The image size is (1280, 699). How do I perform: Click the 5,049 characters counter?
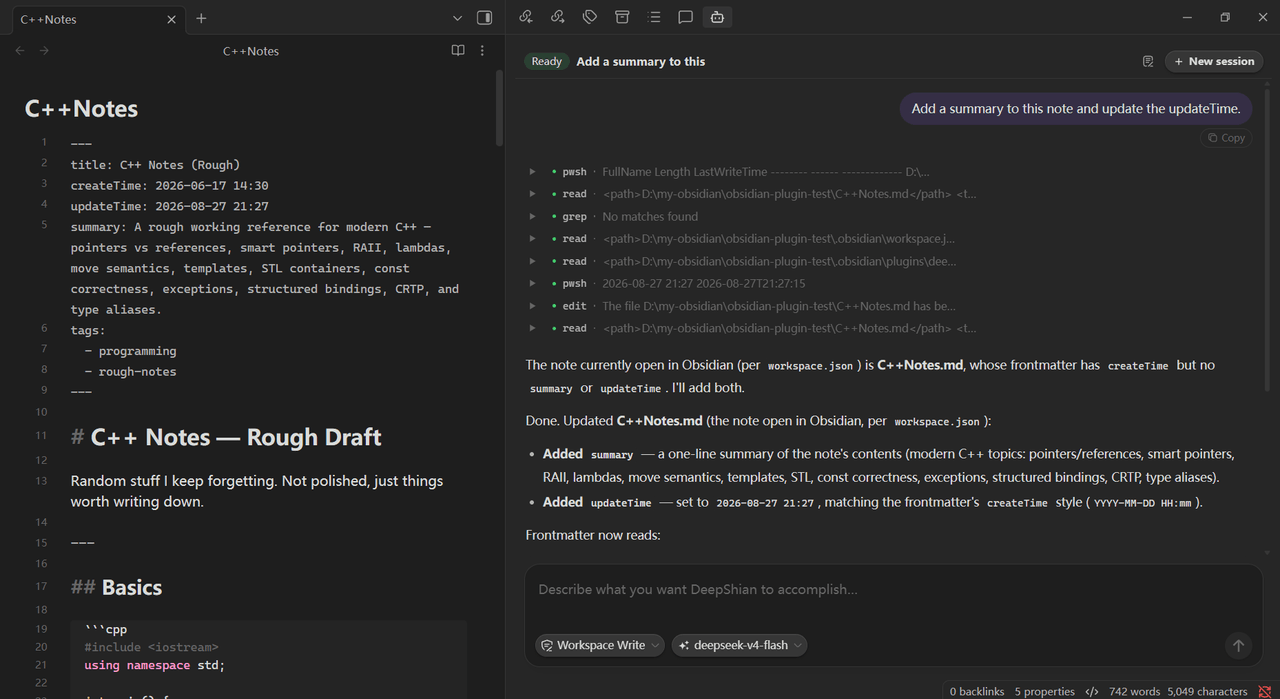click(1207, 691)
